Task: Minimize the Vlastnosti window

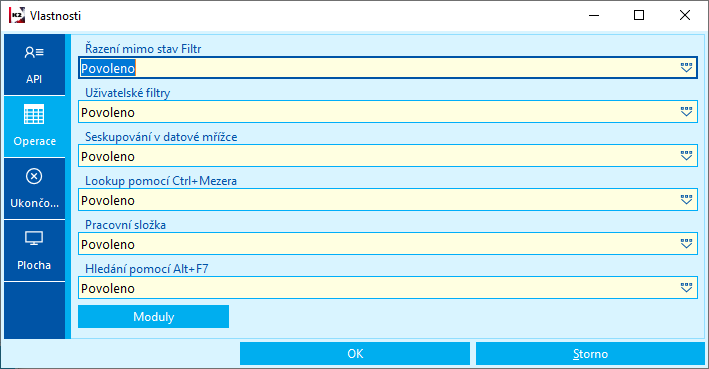Action: click(594, 15)
